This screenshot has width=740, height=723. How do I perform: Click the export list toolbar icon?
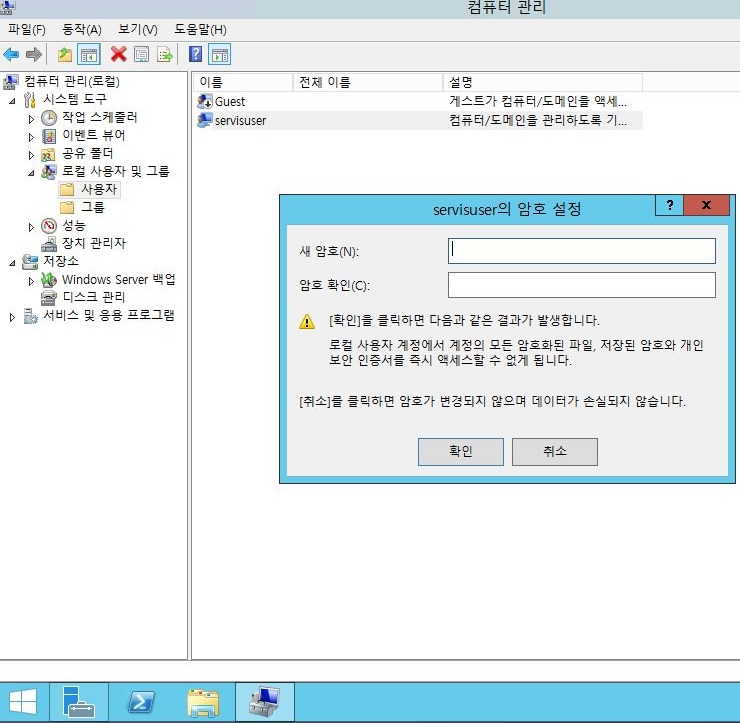point(164,54)
